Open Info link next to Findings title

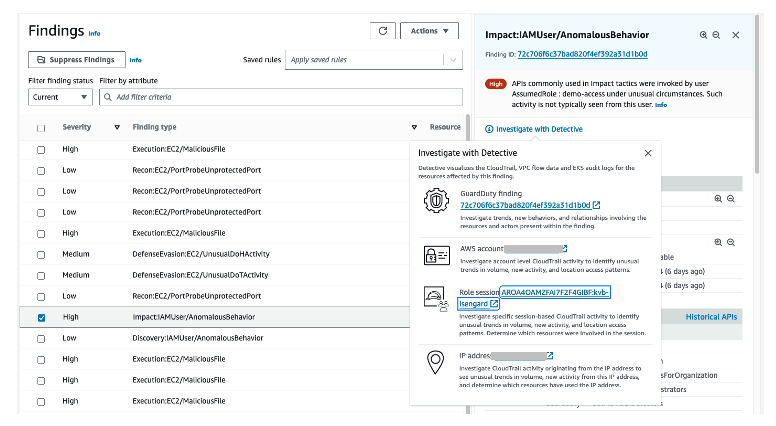coord(94,34)
